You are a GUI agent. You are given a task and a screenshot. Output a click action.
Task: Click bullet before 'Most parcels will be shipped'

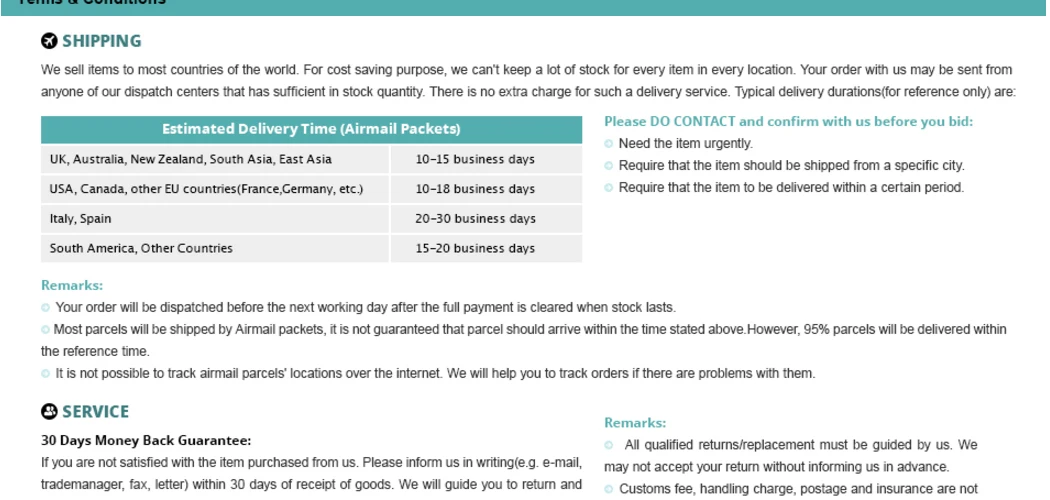click(46, 329)
